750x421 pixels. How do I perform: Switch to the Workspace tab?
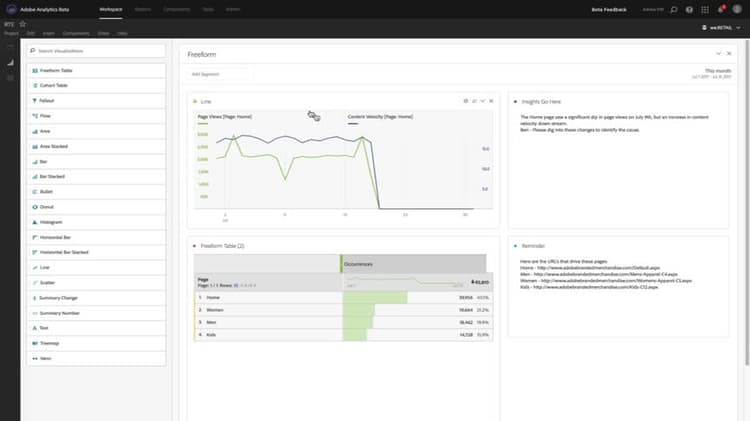110,10
